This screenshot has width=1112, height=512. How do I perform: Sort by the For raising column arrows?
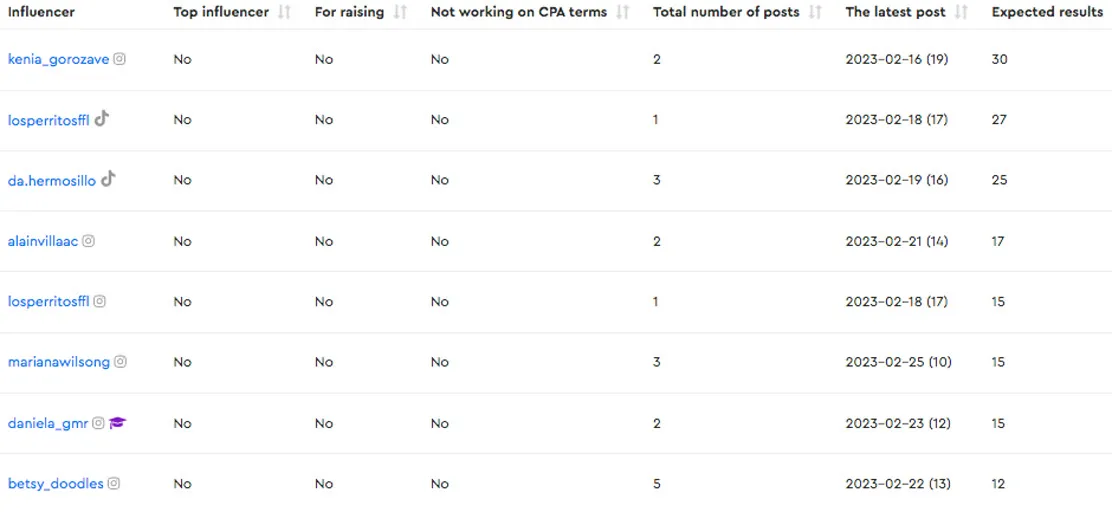pos(400,12)
